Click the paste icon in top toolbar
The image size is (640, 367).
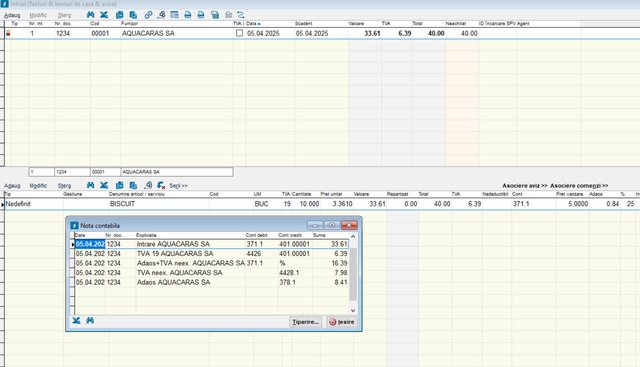tap(133, 15)
